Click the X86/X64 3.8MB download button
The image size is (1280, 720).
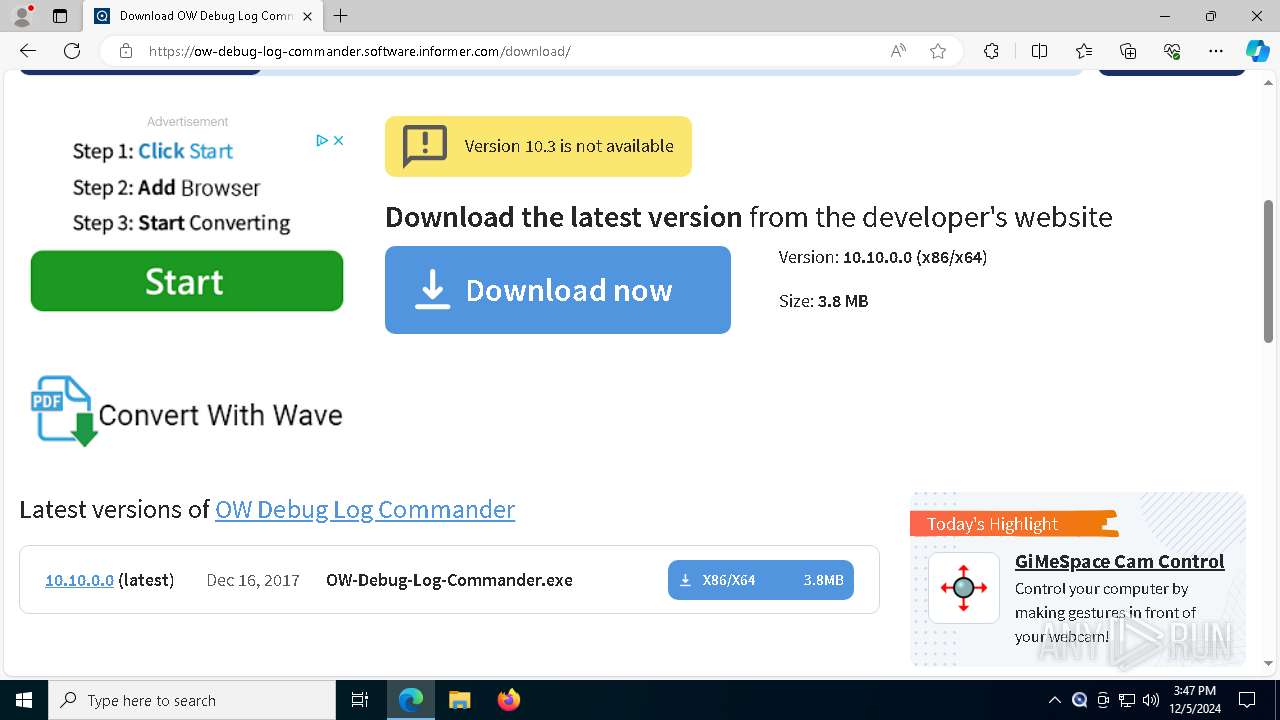point(761,580)
